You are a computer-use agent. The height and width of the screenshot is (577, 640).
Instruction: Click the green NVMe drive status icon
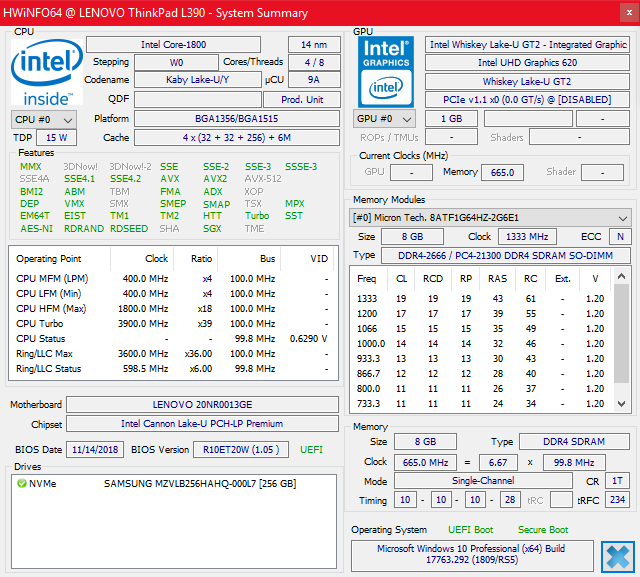pyautogui.click(x=22, y=484)
